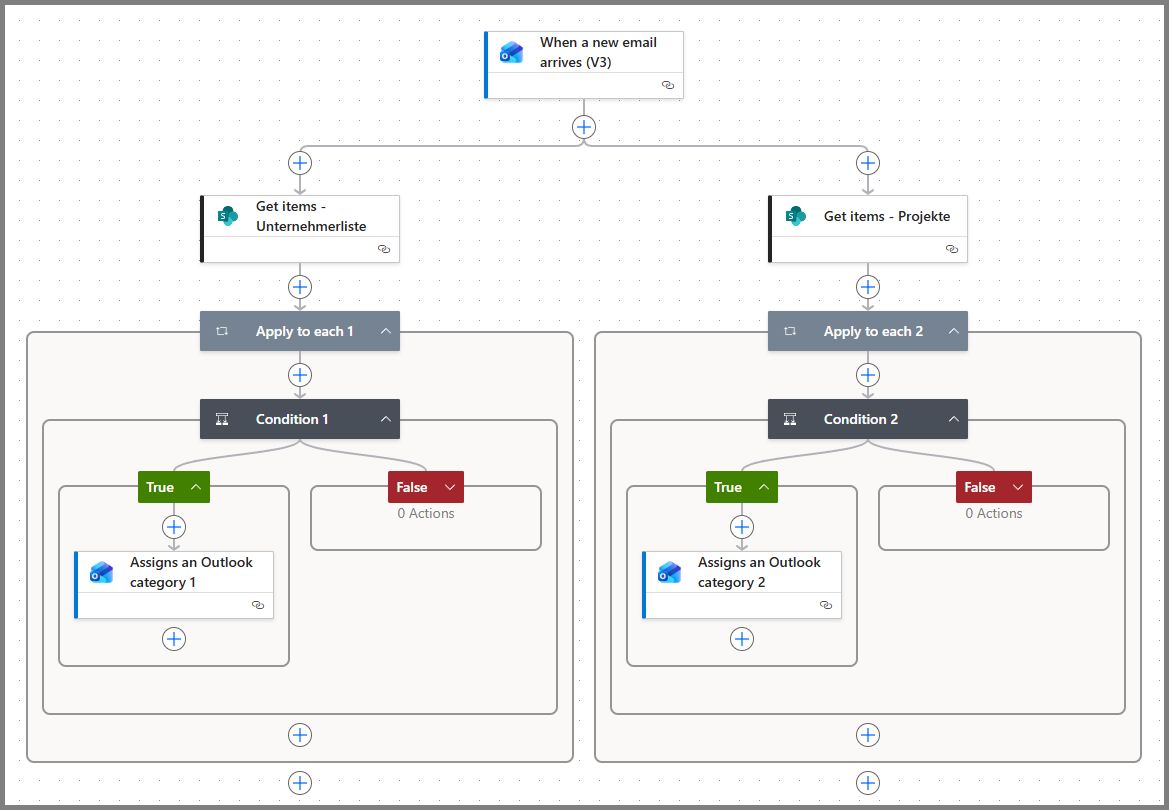Click connection icon on Assigns an Outlook category 1
The image size is (1169, 810).
(x=258, y=605)
